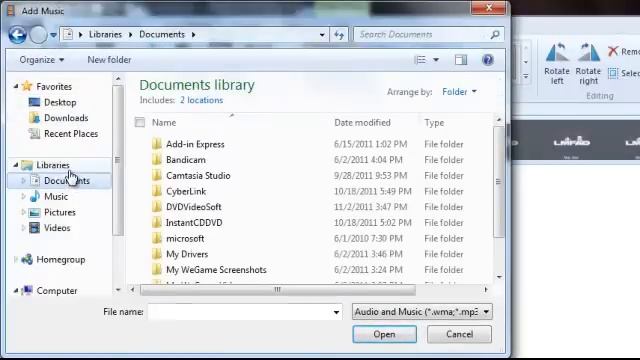640x360 pixels.
Task: Click the New folder button
Action: [x=109, y=60]
